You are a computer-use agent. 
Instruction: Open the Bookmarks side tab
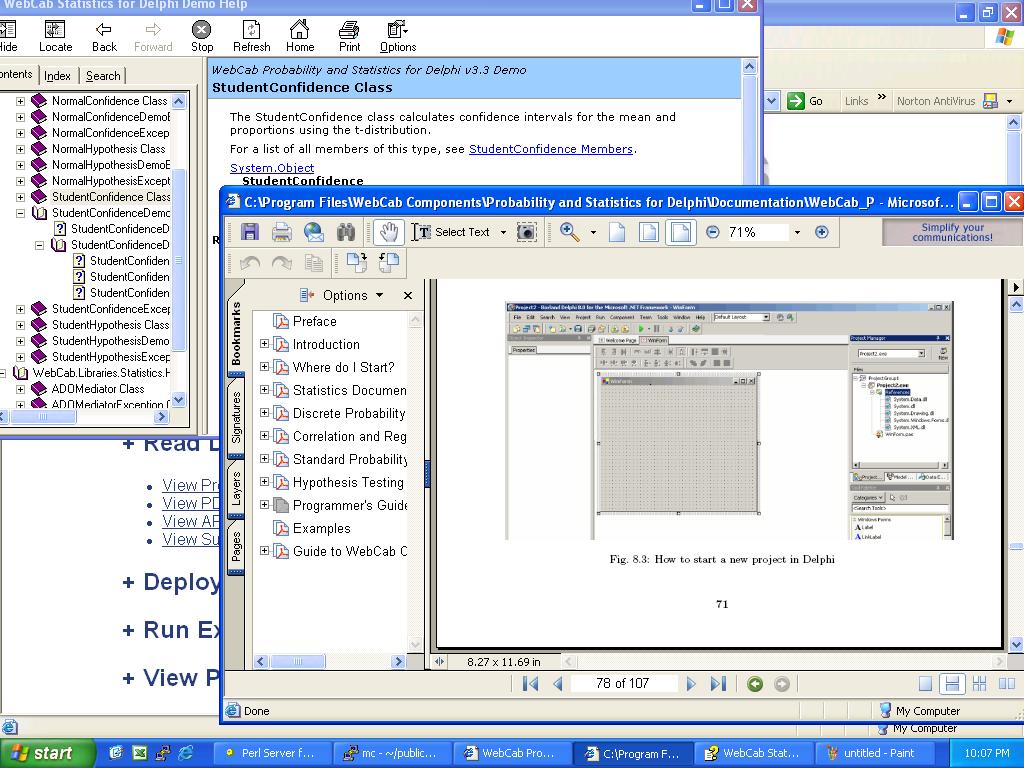(236, 332)
